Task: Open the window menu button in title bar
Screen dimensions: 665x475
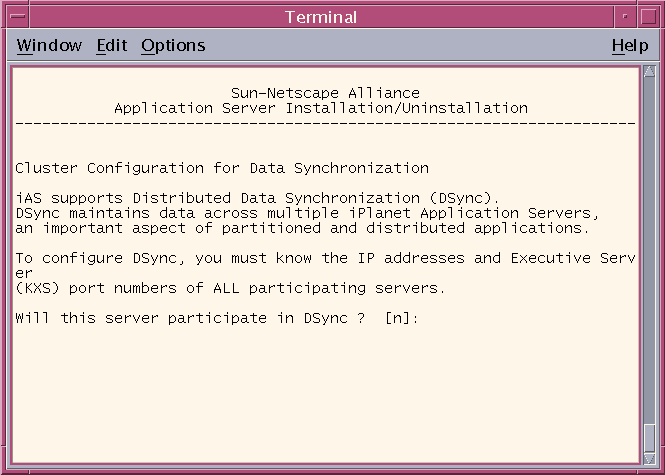Action: [18, 17]
